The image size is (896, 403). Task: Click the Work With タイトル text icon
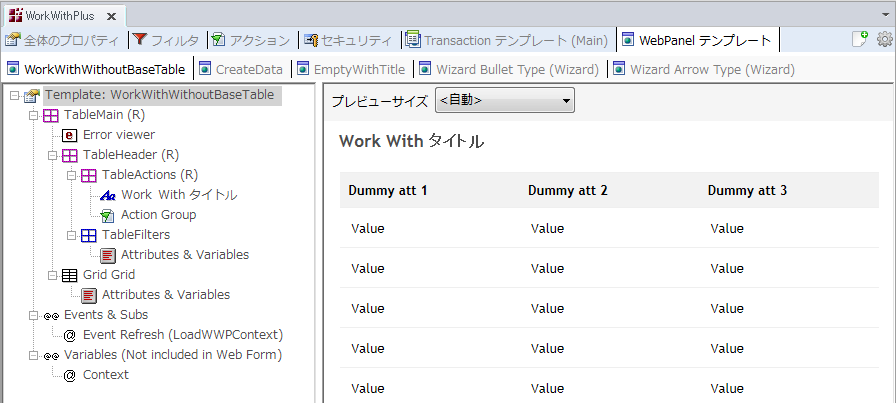coord(108,195)
